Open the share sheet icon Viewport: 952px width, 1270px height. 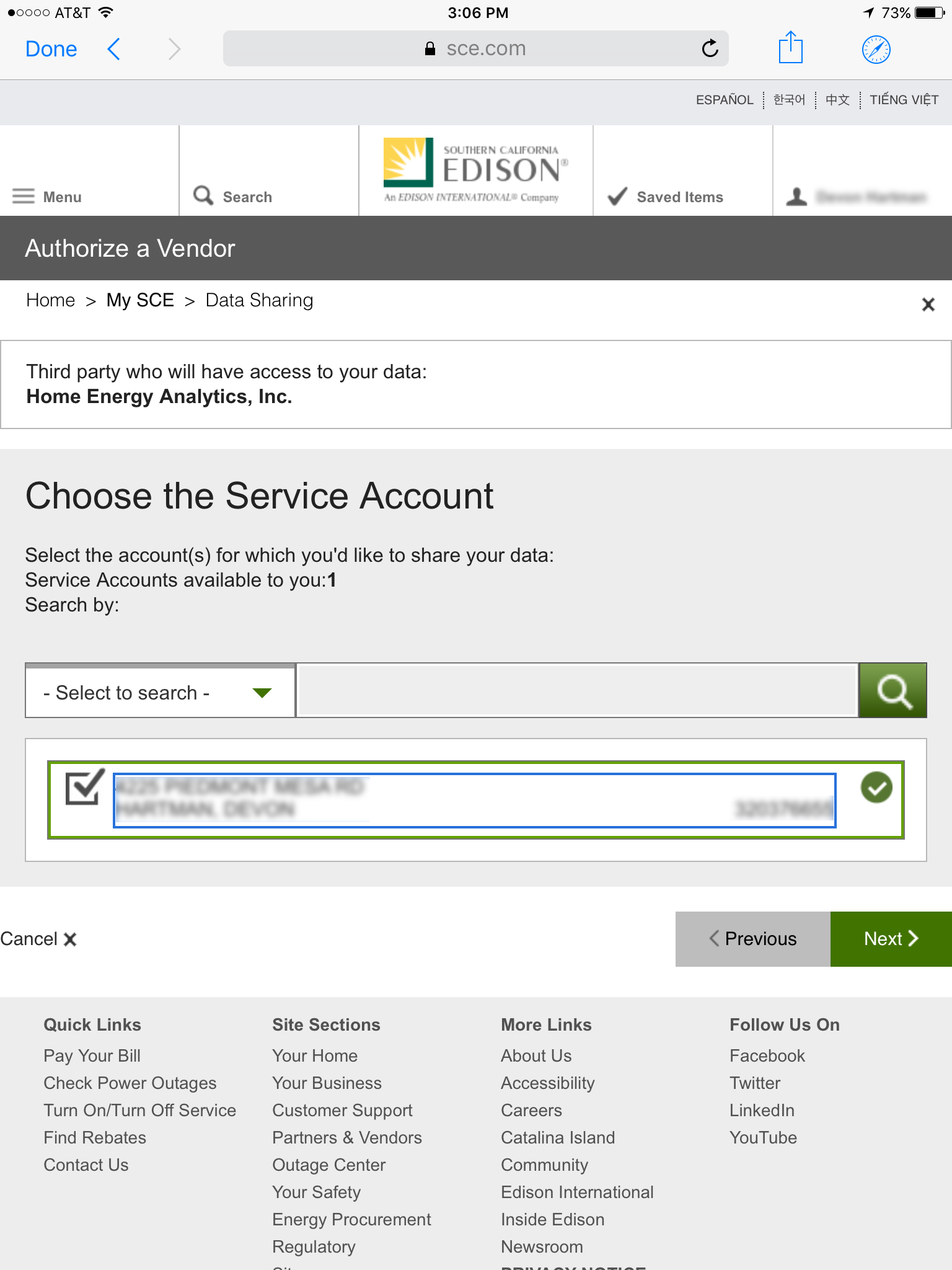(790, 47)
